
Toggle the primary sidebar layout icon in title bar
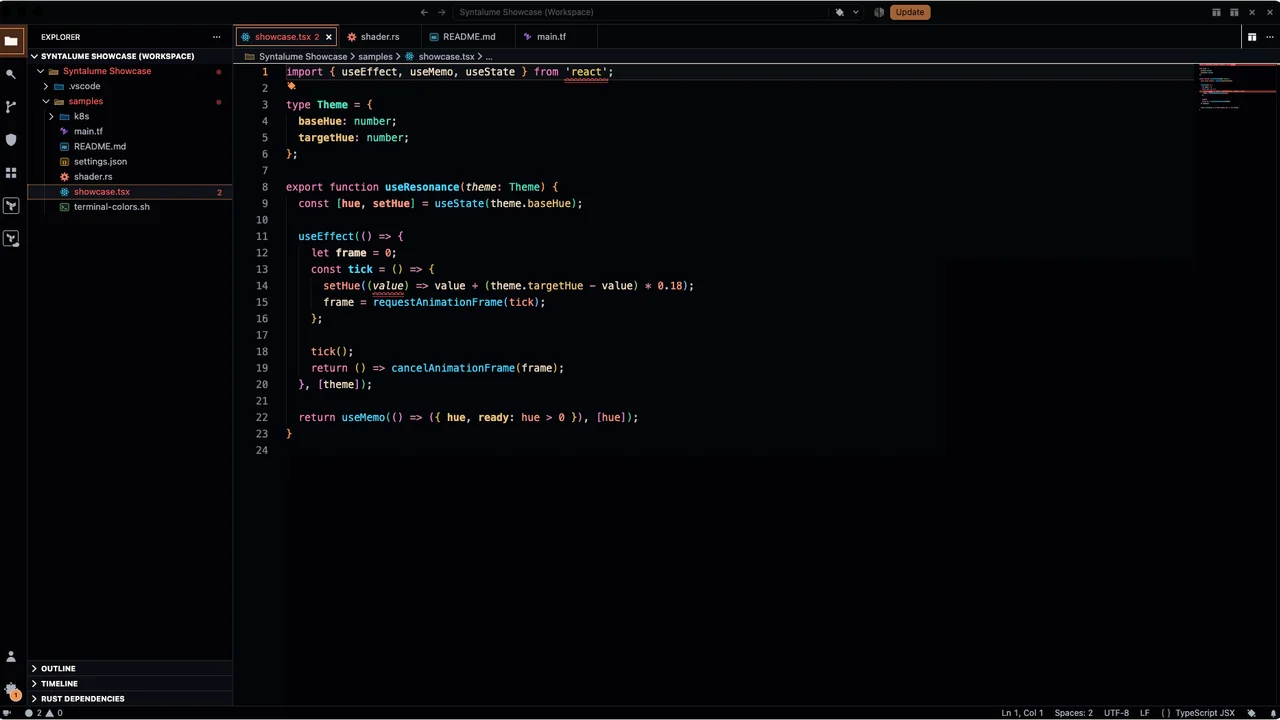(1216, 12)
